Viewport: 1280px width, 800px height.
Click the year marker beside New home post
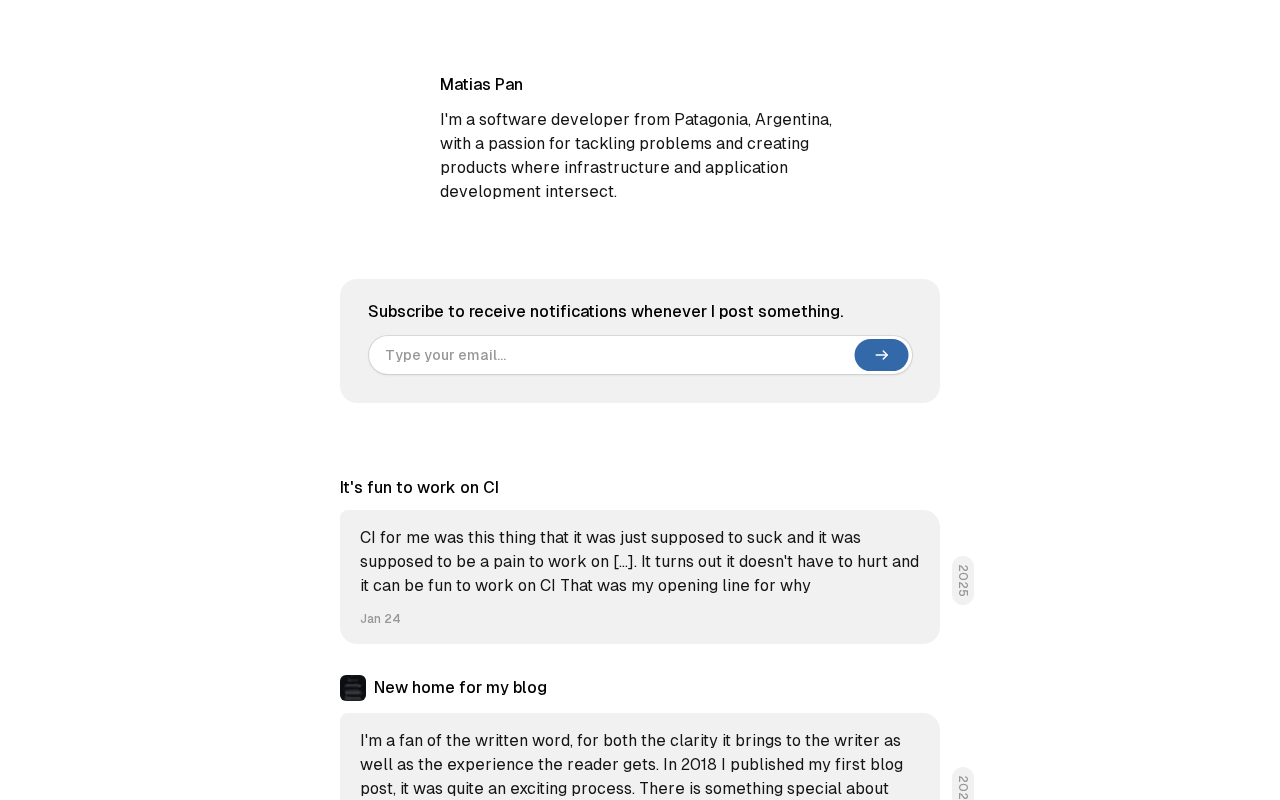(963, 786)
